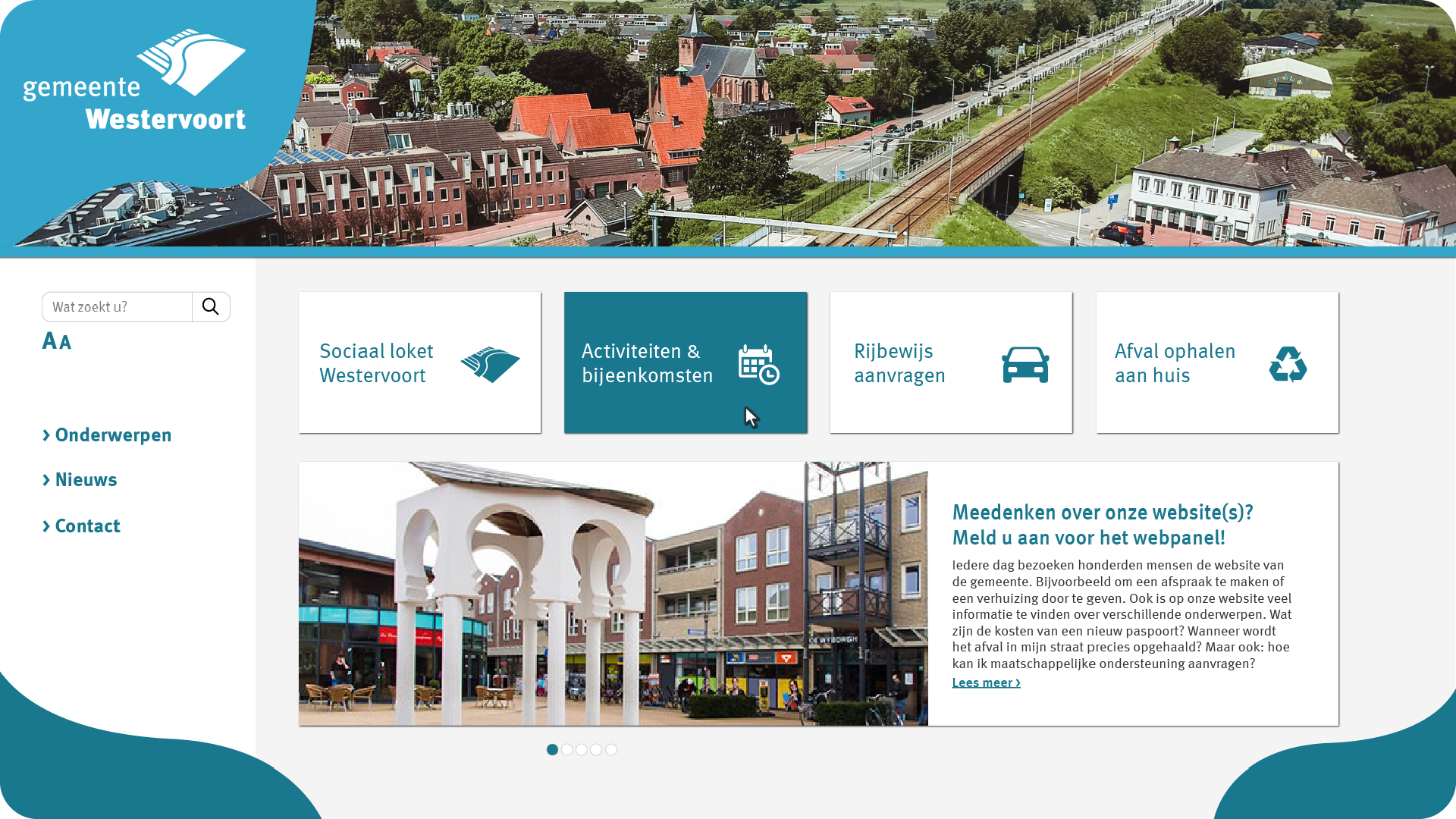Click the Lees meer link
This screenshot has height=819, width=1456.
point(986,683)
